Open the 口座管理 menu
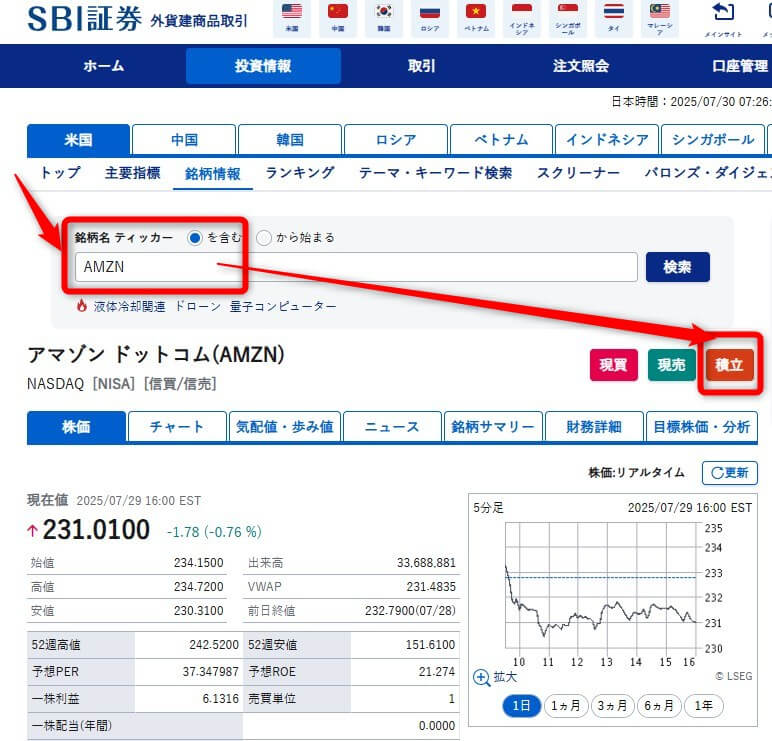Screen dimensions: 772x741 point(740,66)
